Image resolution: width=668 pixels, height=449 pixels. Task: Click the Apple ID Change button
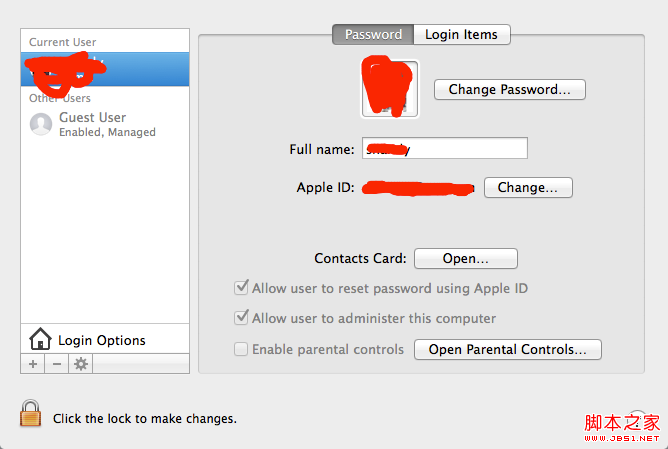coord(528,187)
